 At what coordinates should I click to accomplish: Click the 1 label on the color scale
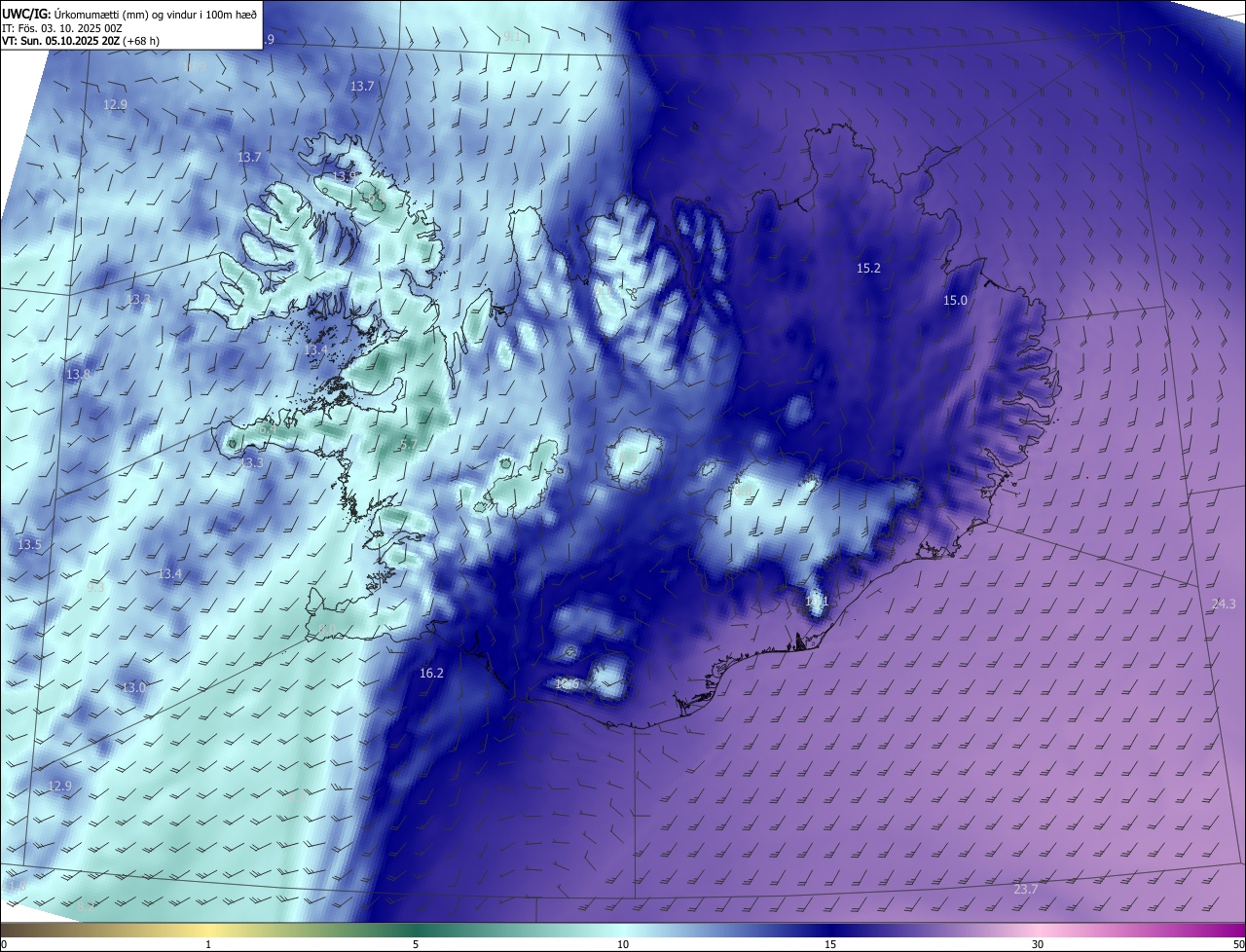[208, 944]
